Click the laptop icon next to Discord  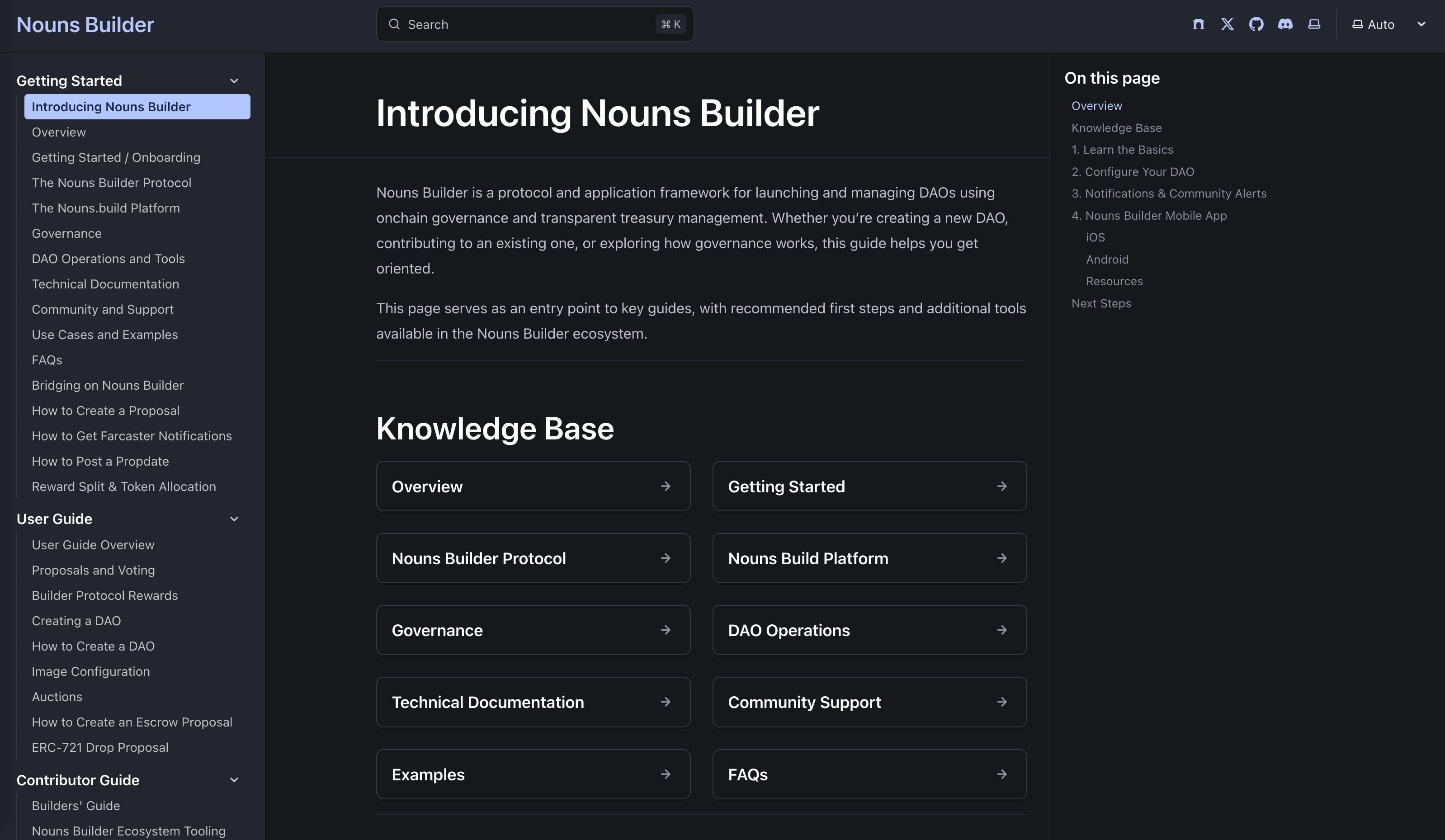(x=1314, y=24)
